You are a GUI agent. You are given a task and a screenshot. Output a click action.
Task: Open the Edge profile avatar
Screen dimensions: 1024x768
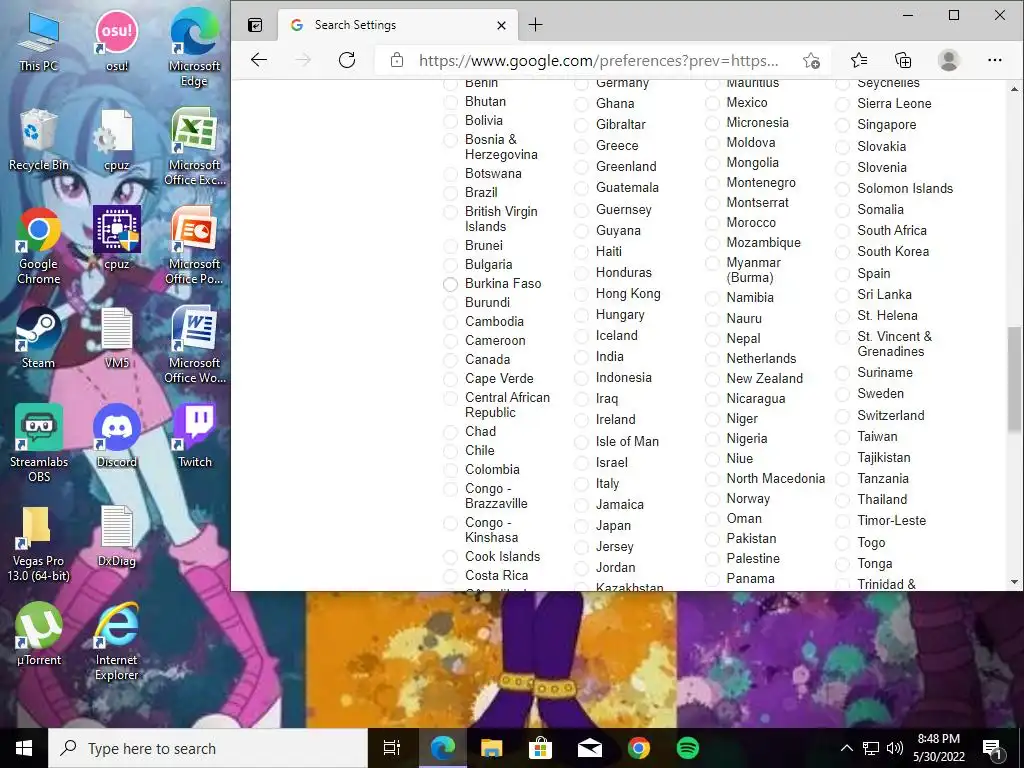(948, 60)
